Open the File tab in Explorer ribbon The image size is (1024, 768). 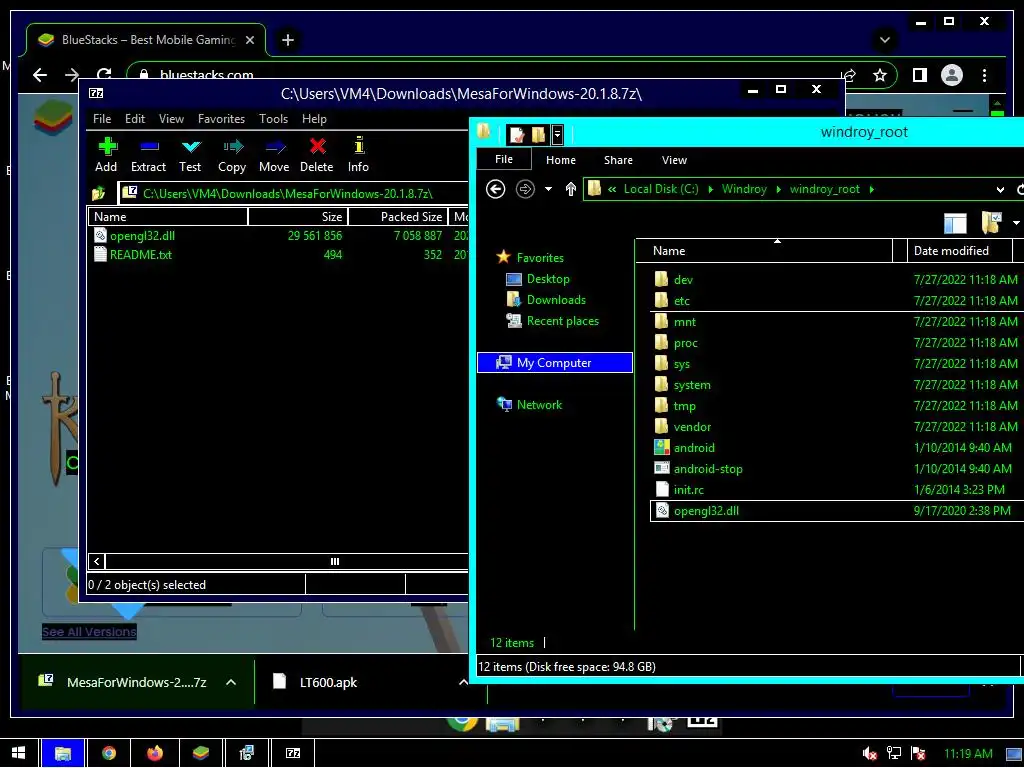coord(504,159)
